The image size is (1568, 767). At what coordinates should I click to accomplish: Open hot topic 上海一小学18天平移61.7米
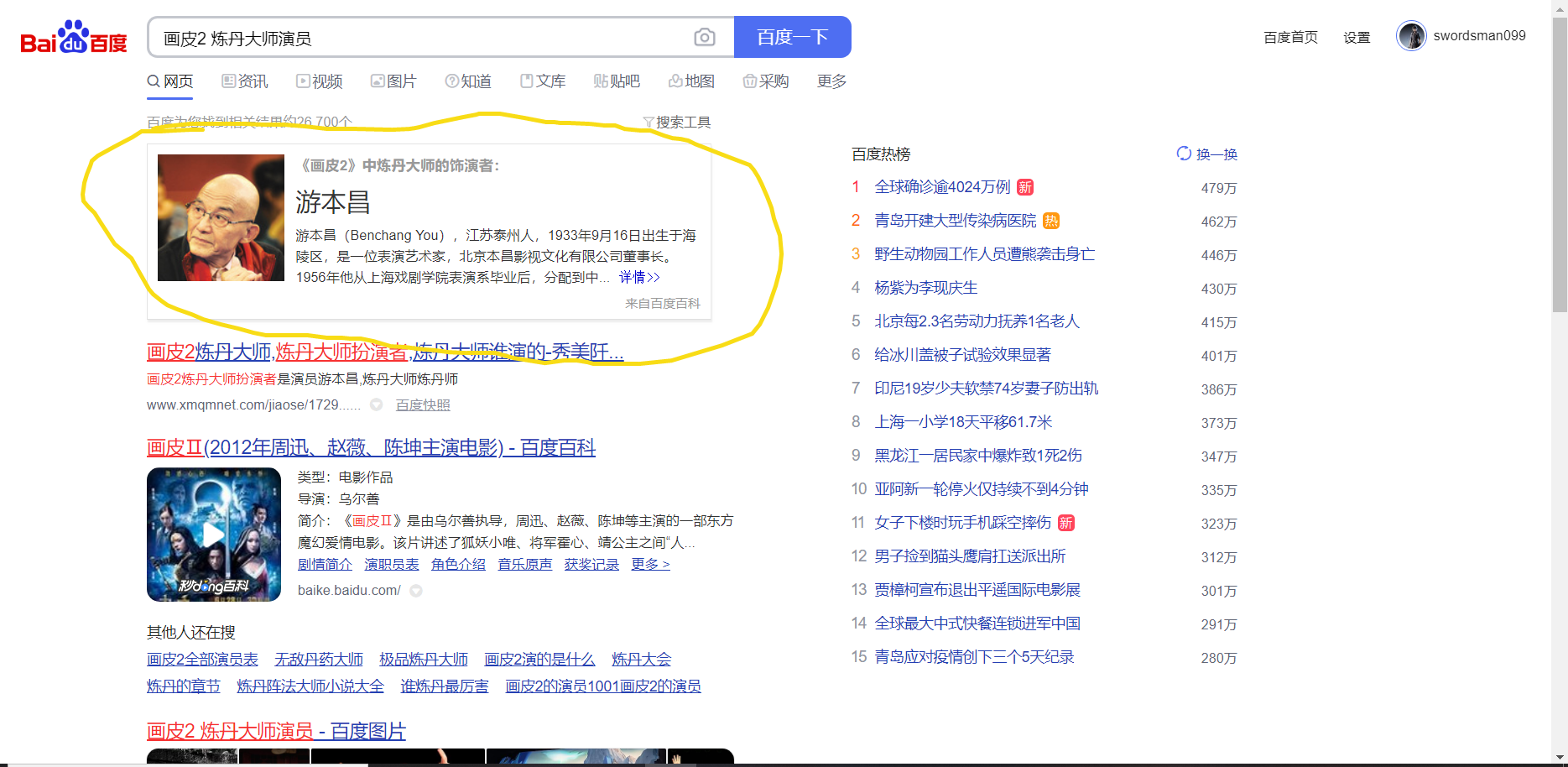963,422
